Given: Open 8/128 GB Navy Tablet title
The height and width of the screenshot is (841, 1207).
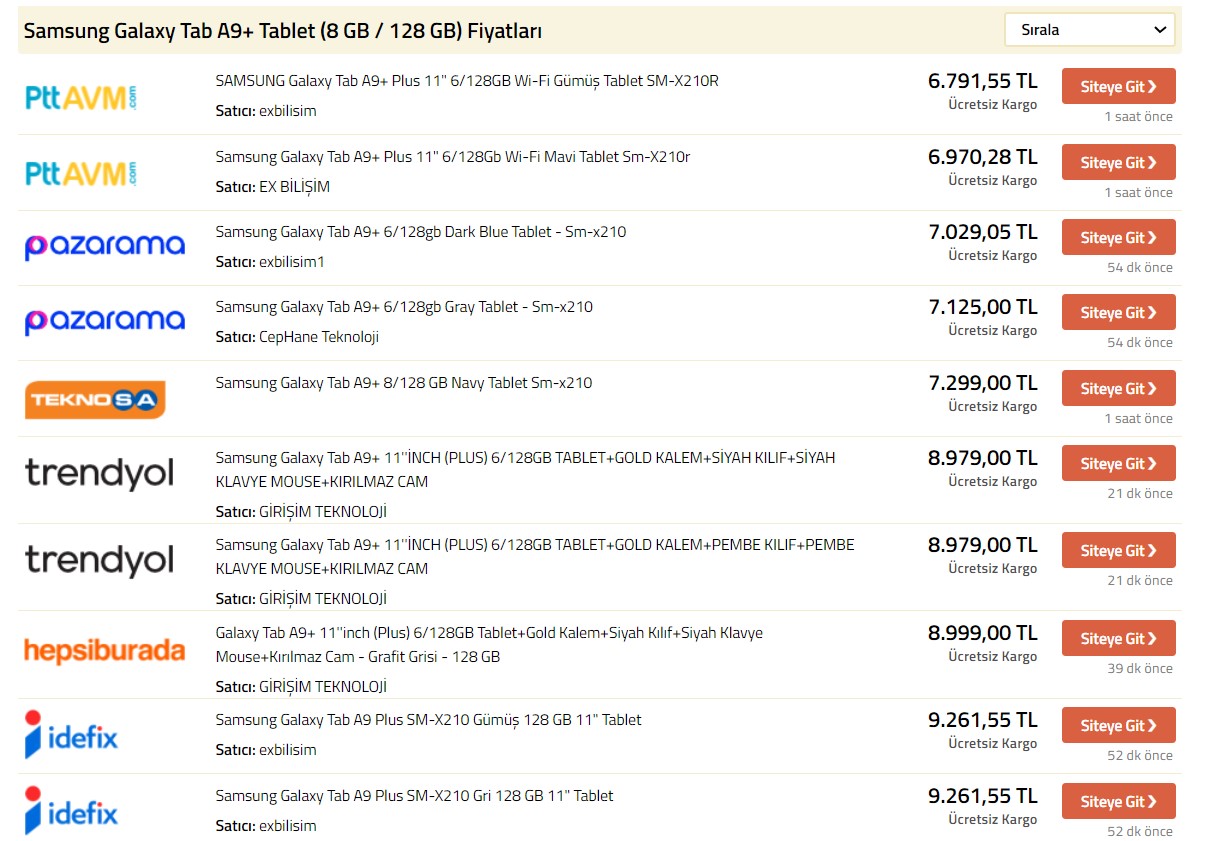Looking at the screenshot, I should [x=404, y=383].
